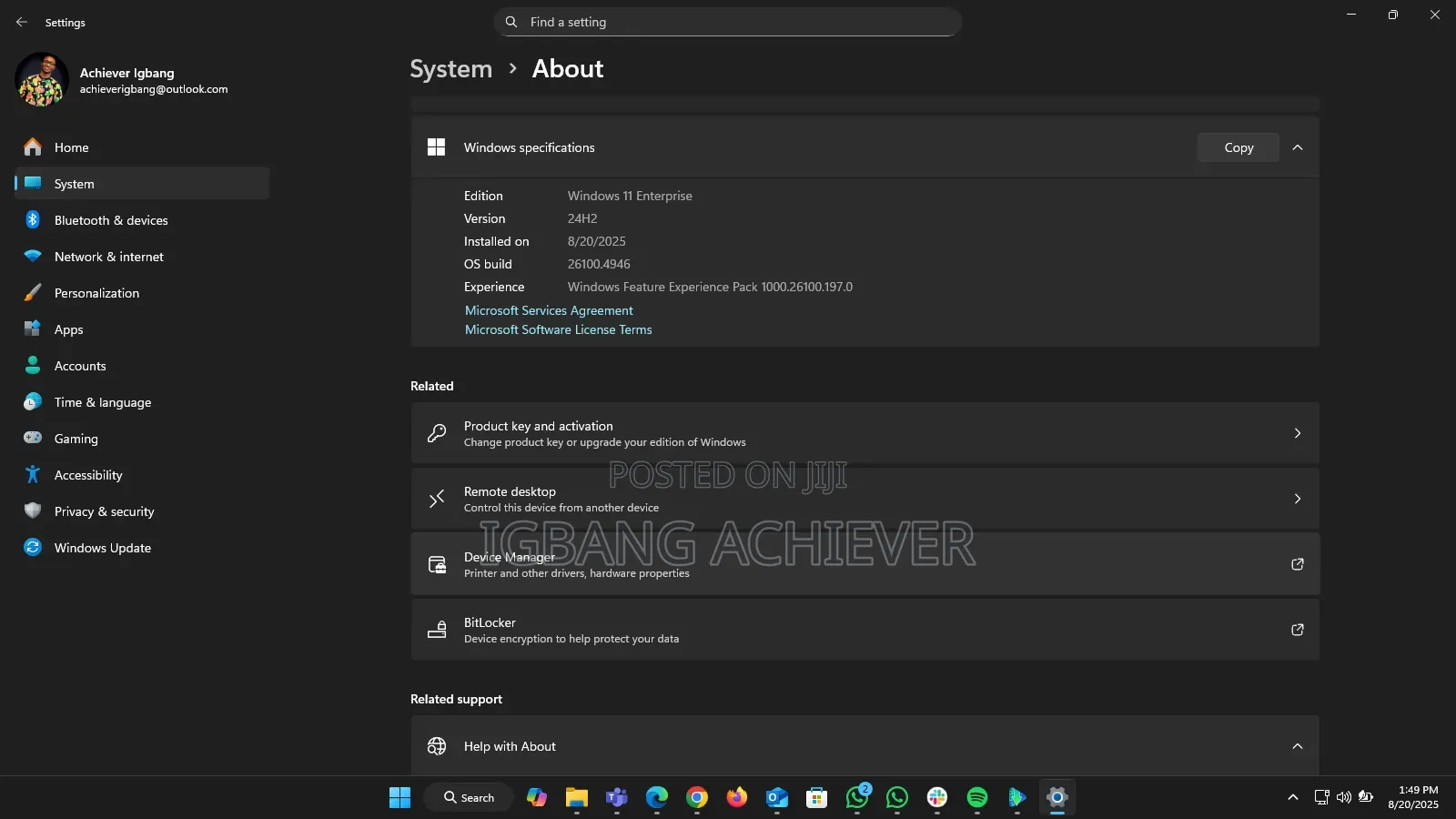Open Firefox from the taskbar

tap(737, 798)
